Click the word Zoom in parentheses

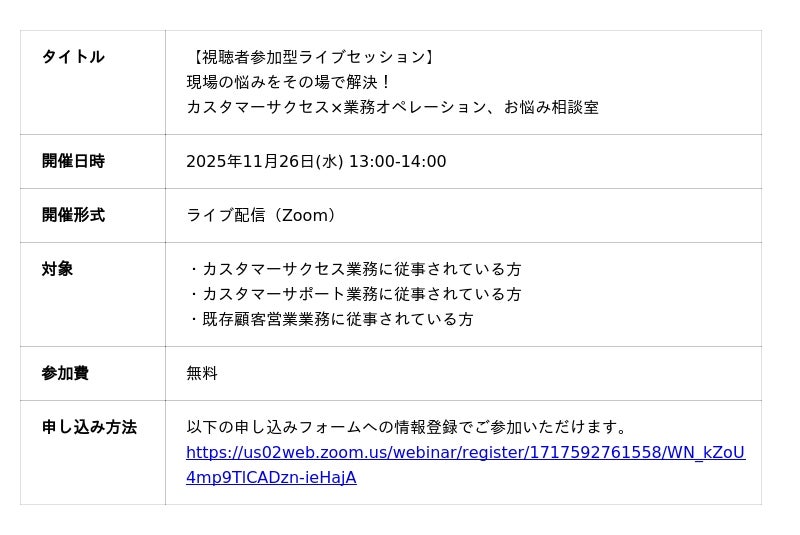pyautogui.click(x=305, y=216)
